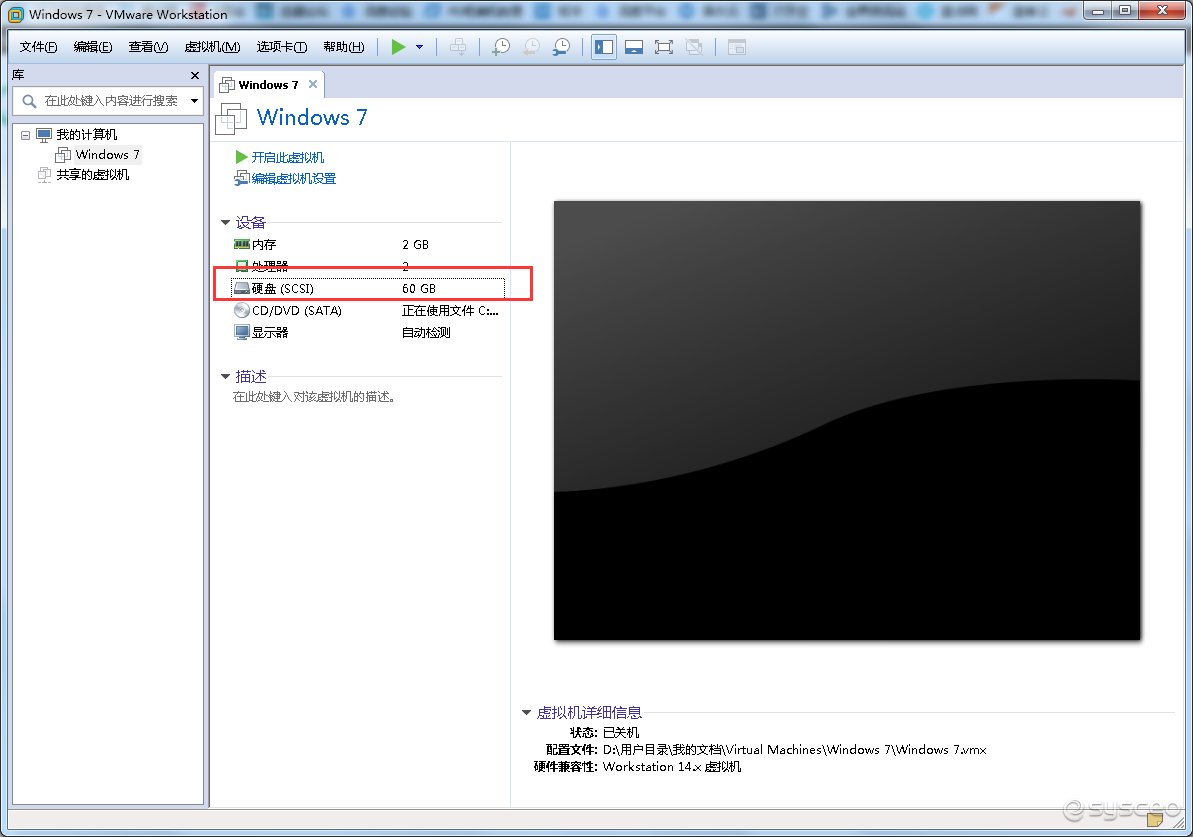Click the virtual machine screen preview

click(847, 420)
